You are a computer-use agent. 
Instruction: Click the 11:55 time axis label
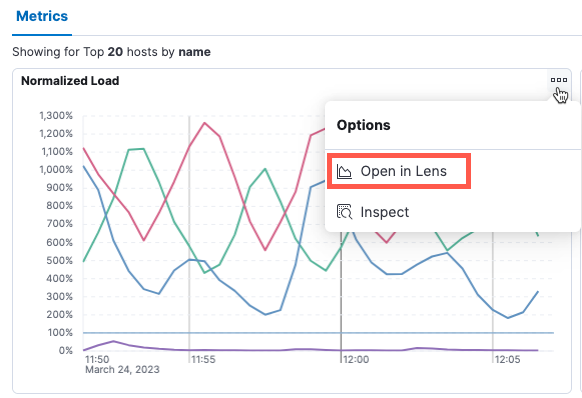click(x=203, y=359)
